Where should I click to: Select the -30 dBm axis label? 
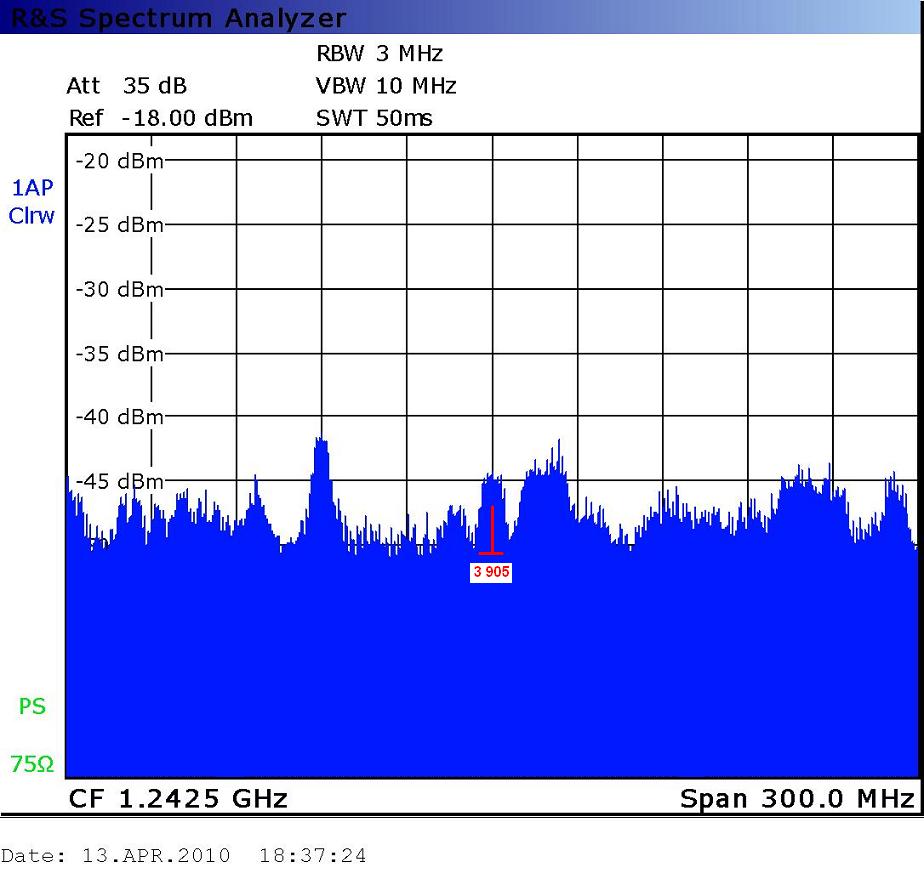(119, 289)
